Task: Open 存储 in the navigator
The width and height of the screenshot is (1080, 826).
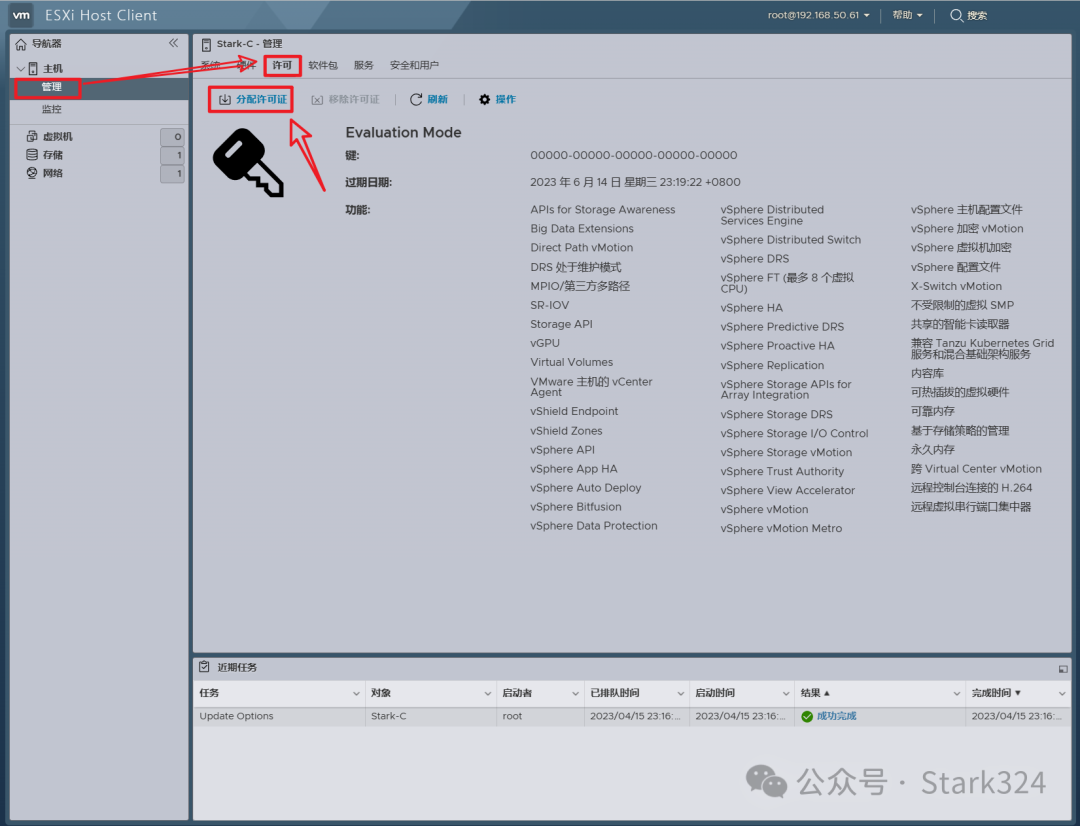Action: tap(53, 155)
